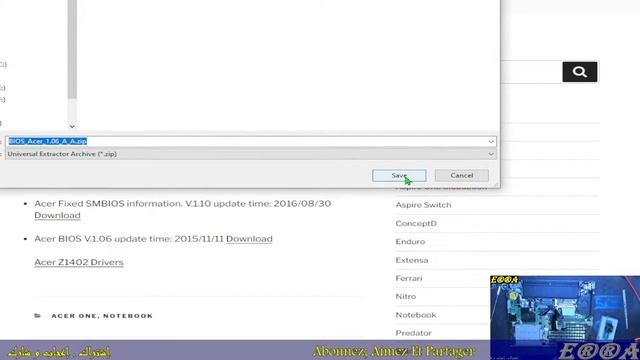
Task: Open the Extensa sidebar category
Action: [412, 260]
